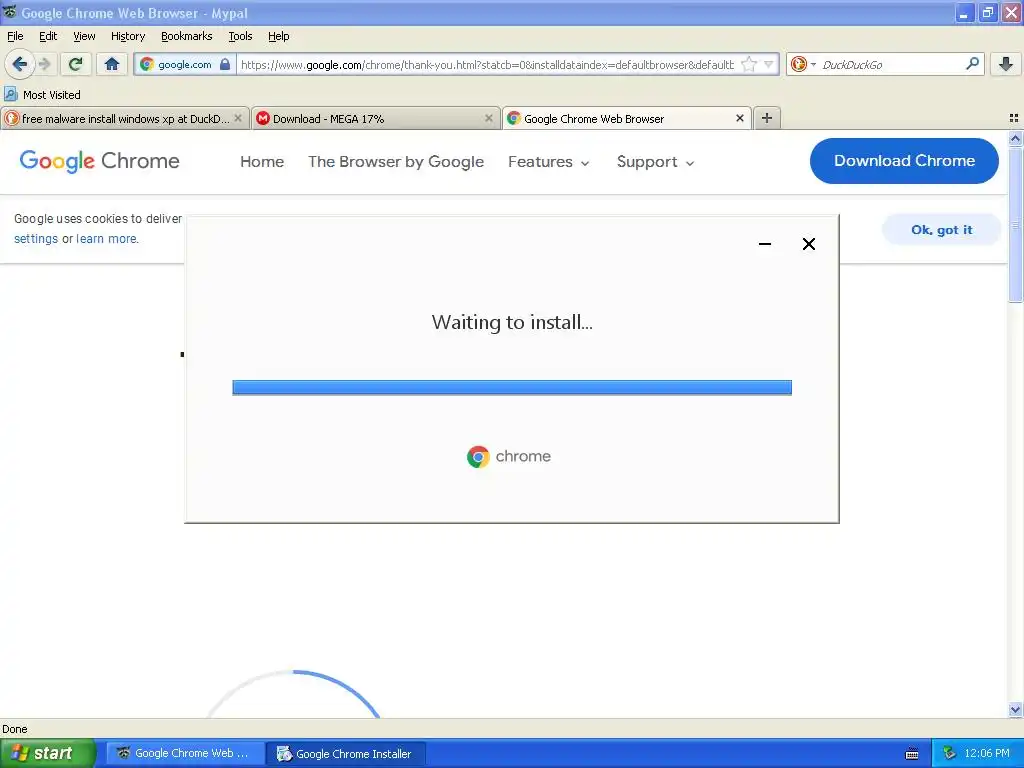
Task: Click the keyboard tray icon
Action: [x=912, y=754]
